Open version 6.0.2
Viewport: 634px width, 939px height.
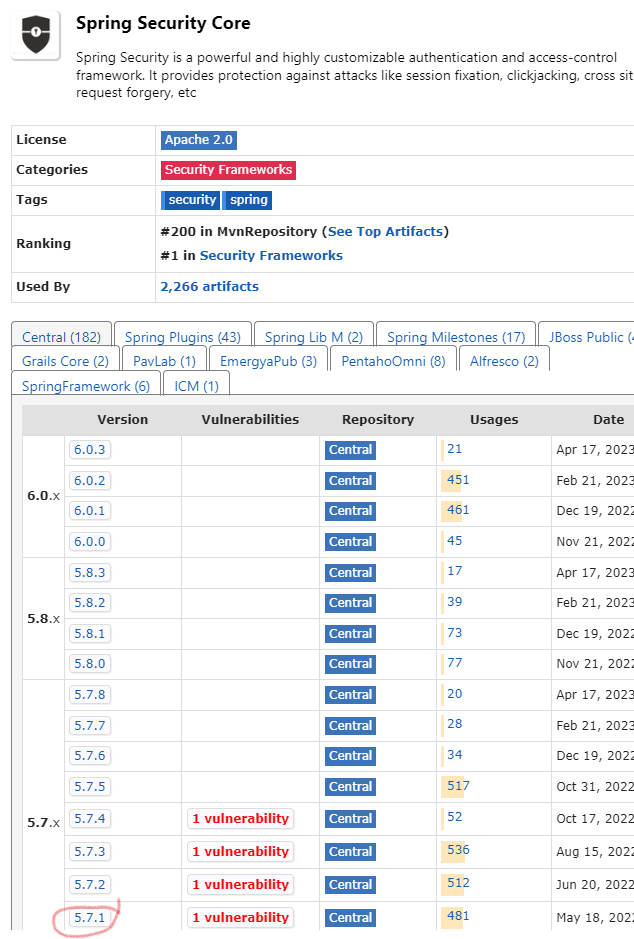[90, 481]
